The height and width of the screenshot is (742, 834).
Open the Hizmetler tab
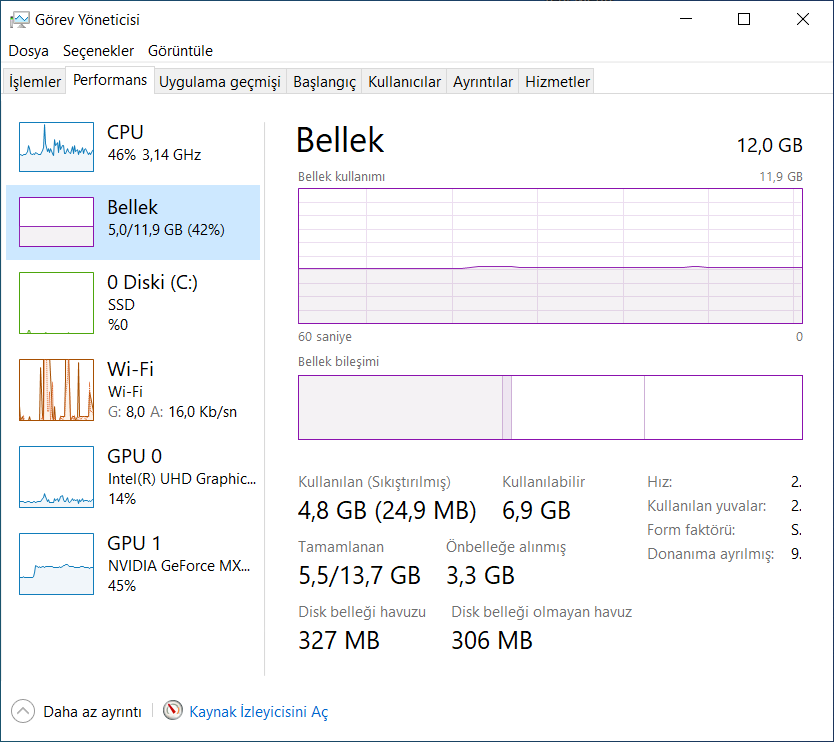pyautogui.click(x=557, y=82)
